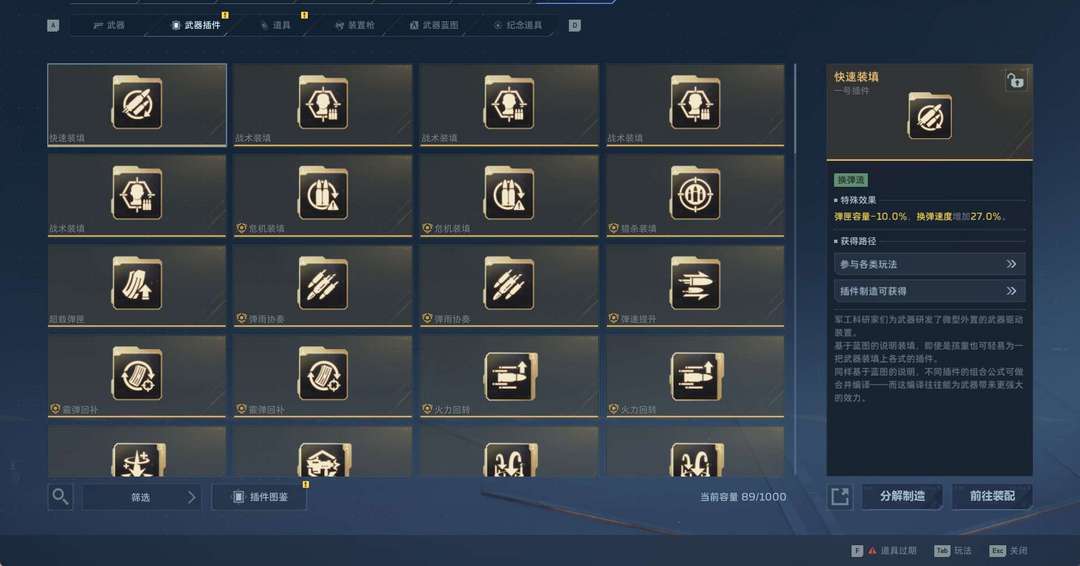Open search with the magnifier icon
1080x566 pixels.
(x=61, y=496)
